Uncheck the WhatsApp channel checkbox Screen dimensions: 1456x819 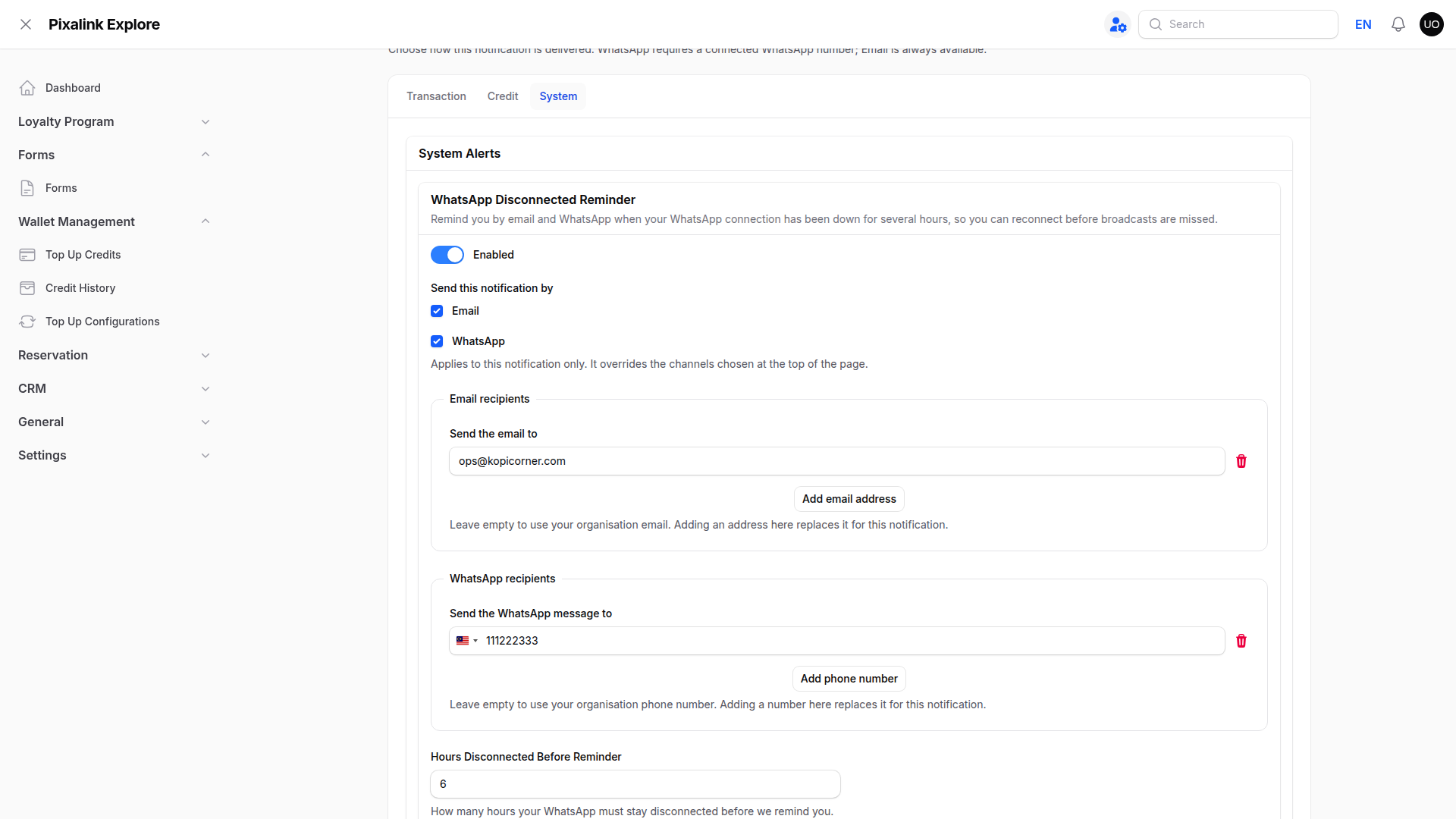tap(437, 341)
